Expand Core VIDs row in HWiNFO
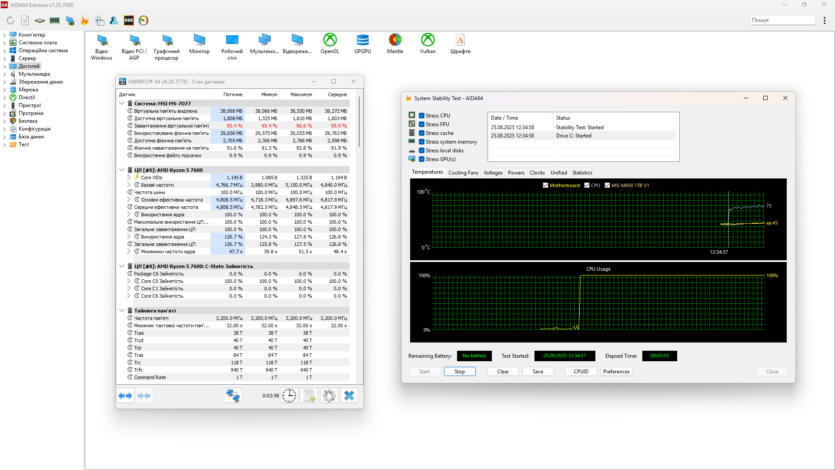The image size is (835, 470). [129, 177]
